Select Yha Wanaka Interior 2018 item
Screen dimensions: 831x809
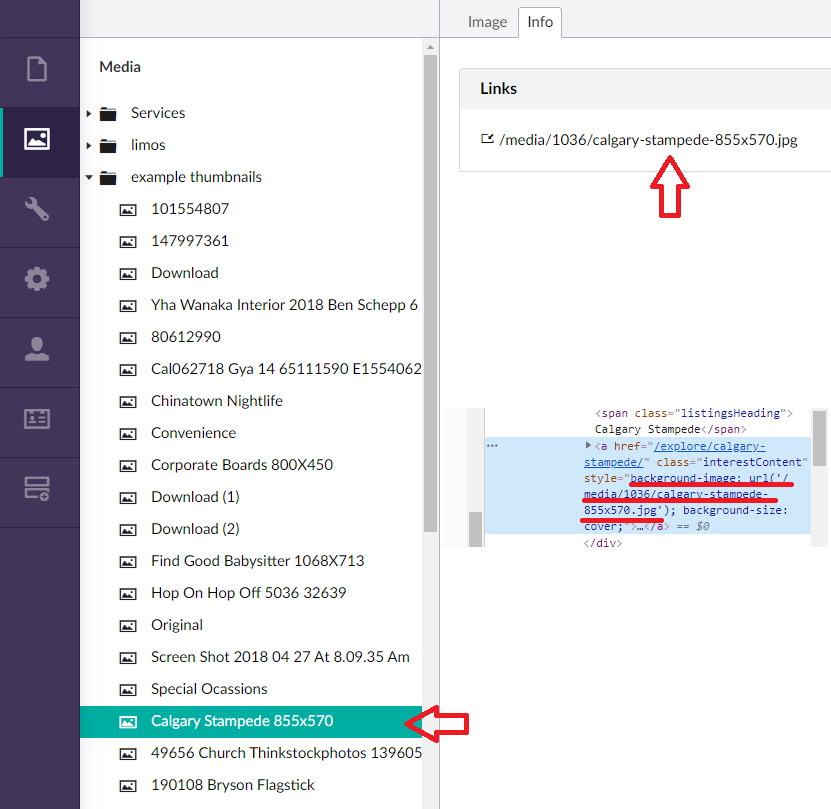point(284,305)
